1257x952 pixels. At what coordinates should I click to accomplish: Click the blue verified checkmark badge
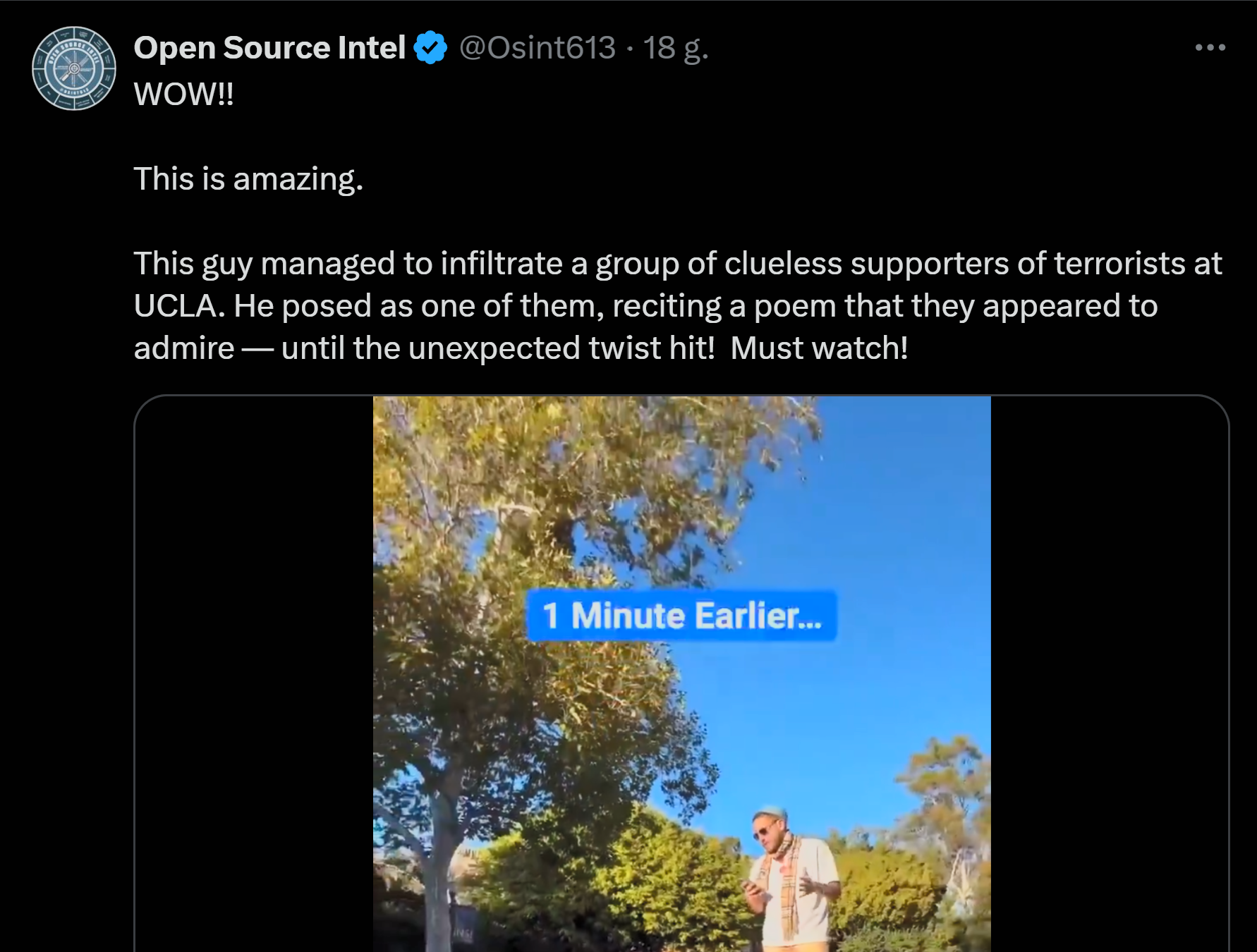coord(430,48)
